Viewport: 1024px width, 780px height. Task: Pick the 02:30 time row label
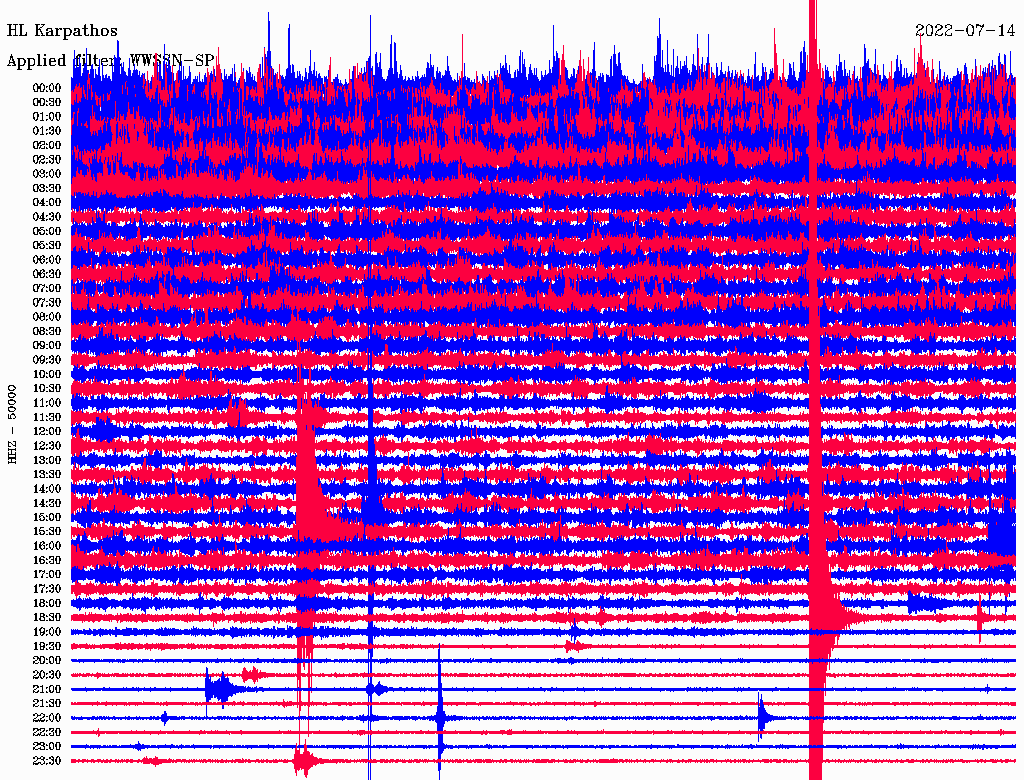[x=47, y=159]
